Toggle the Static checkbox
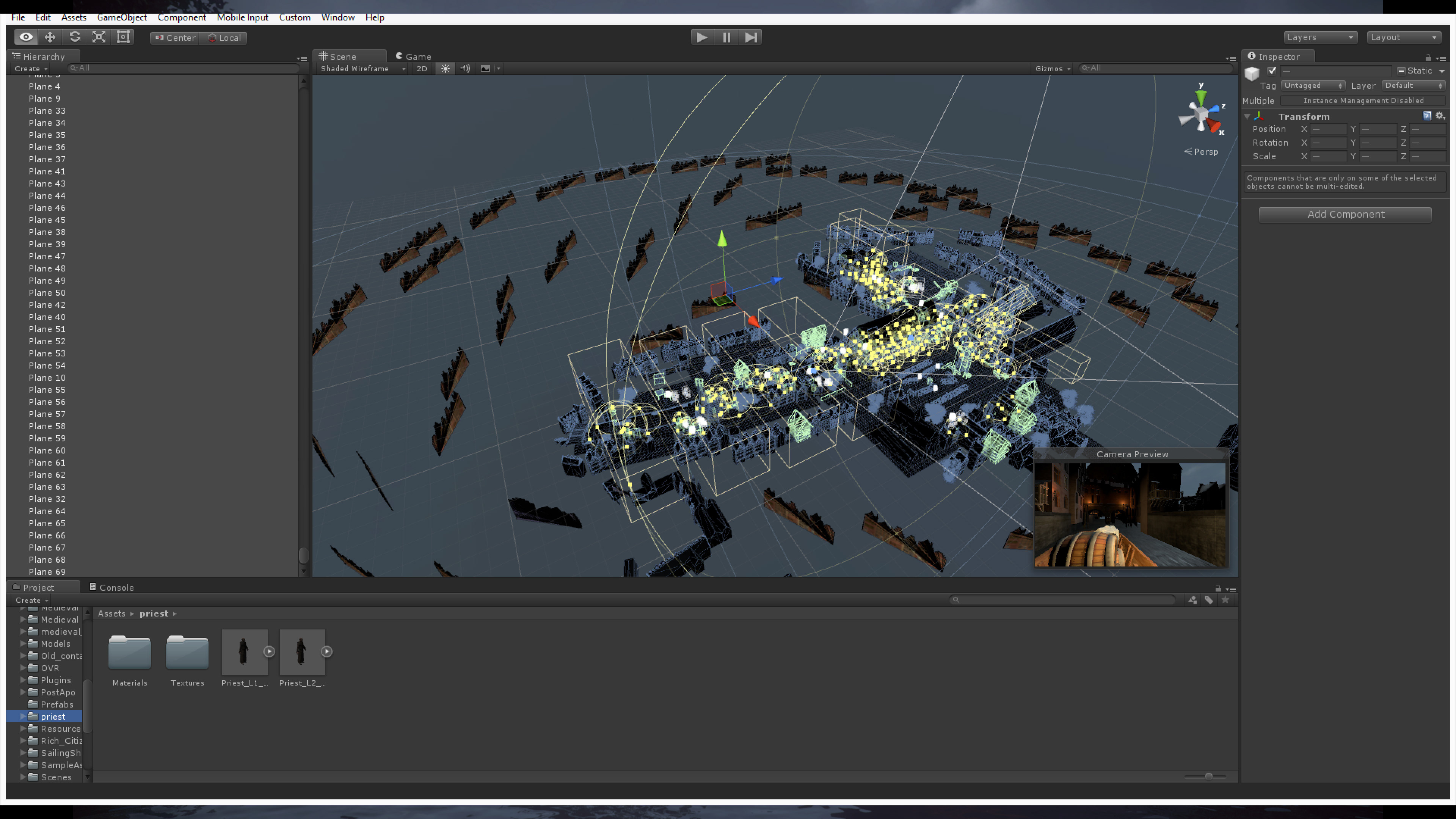 click(1402, 71)
